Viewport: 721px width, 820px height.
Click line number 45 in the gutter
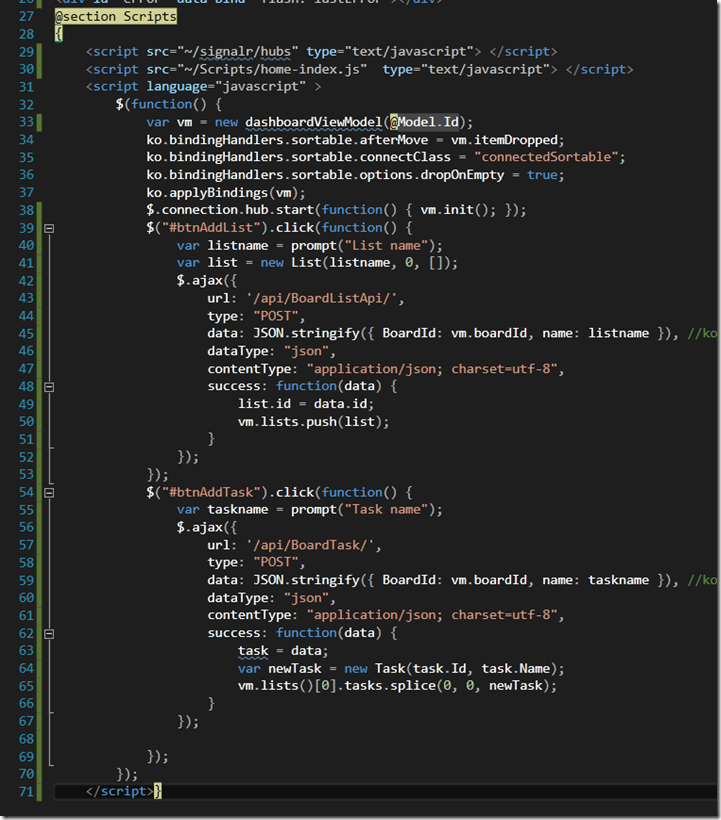[26, 334]
